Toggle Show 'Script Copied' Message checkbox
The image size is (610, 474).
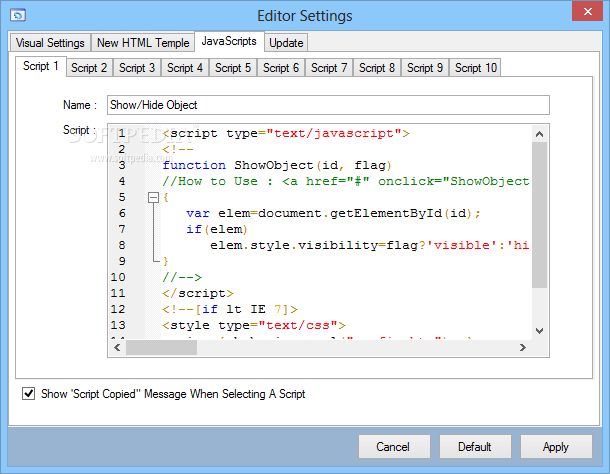(x=28, y=393)
